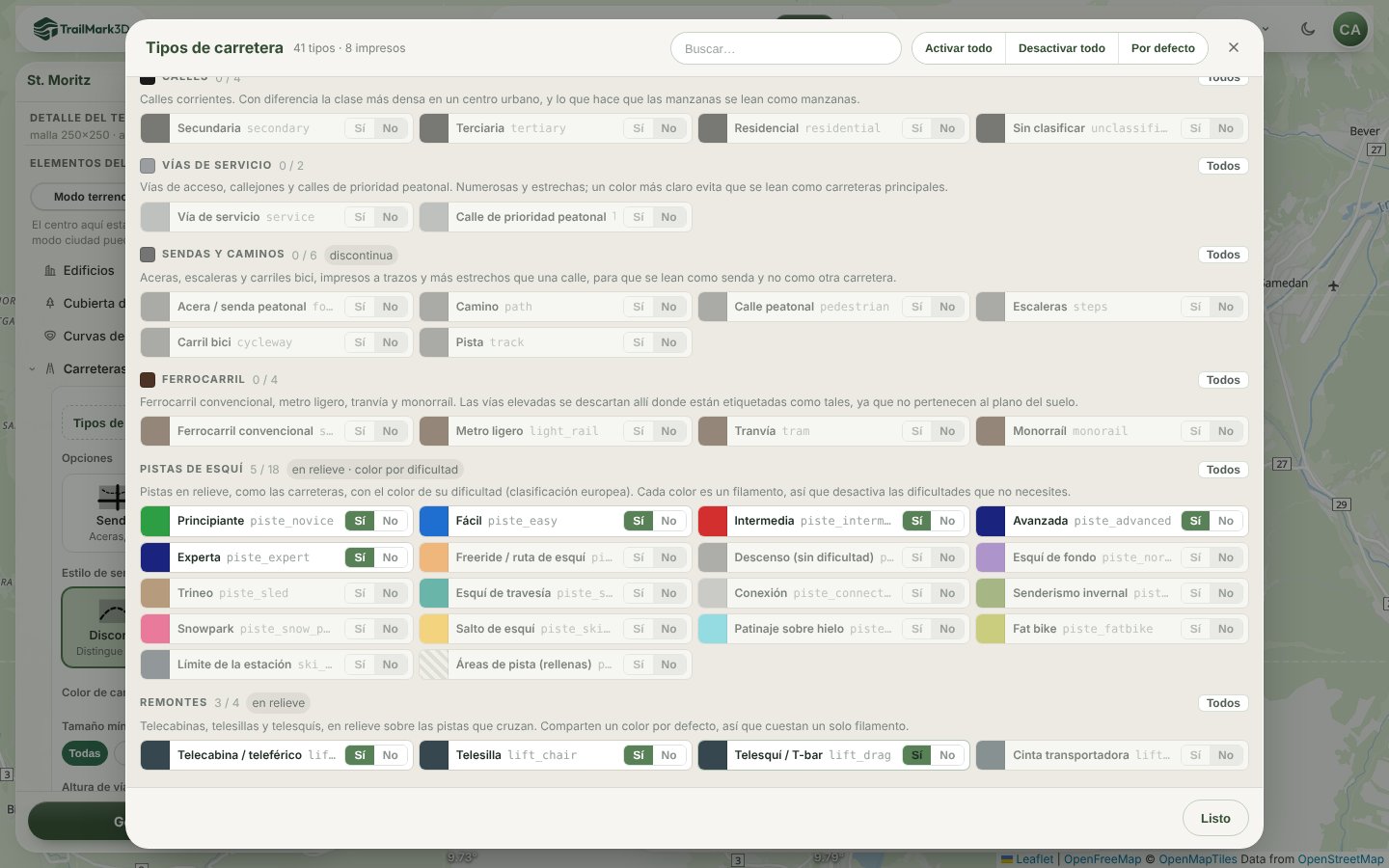Open the Patinaje sobre hielo color swatch
Image resolution: width=1389 pixels, height=868 pixels.
tap(713, 629)
